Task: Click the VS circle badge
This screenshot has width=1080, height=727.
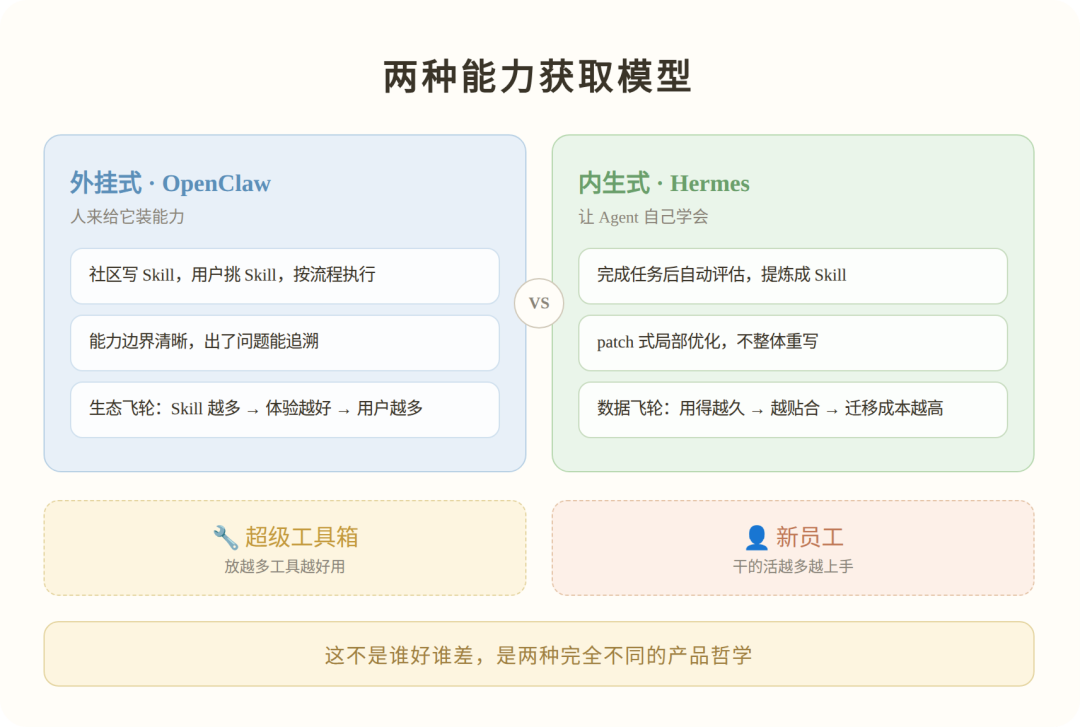Action: [539, 303]
